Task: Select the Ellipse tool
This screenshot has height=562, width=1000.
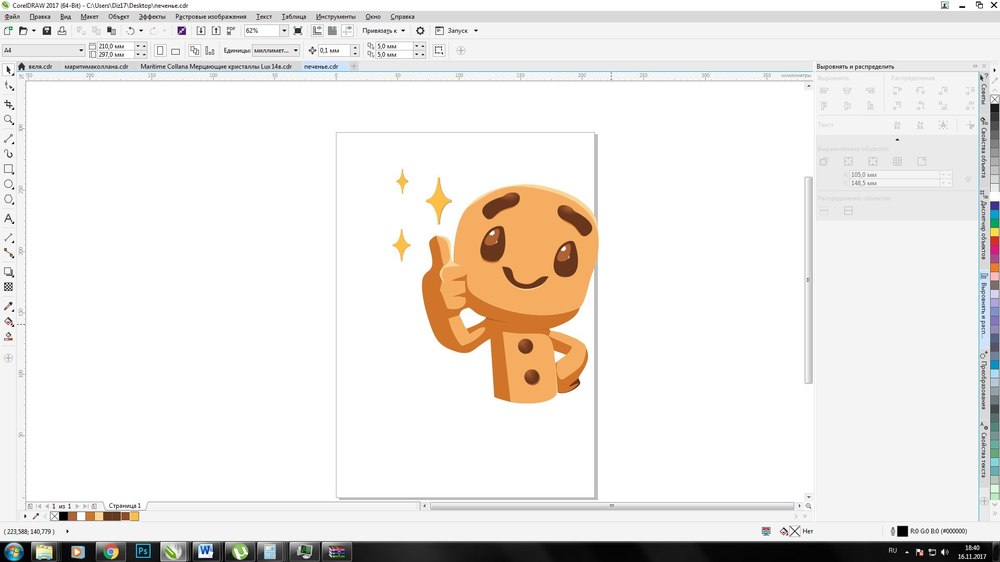Action: point(8,184)
